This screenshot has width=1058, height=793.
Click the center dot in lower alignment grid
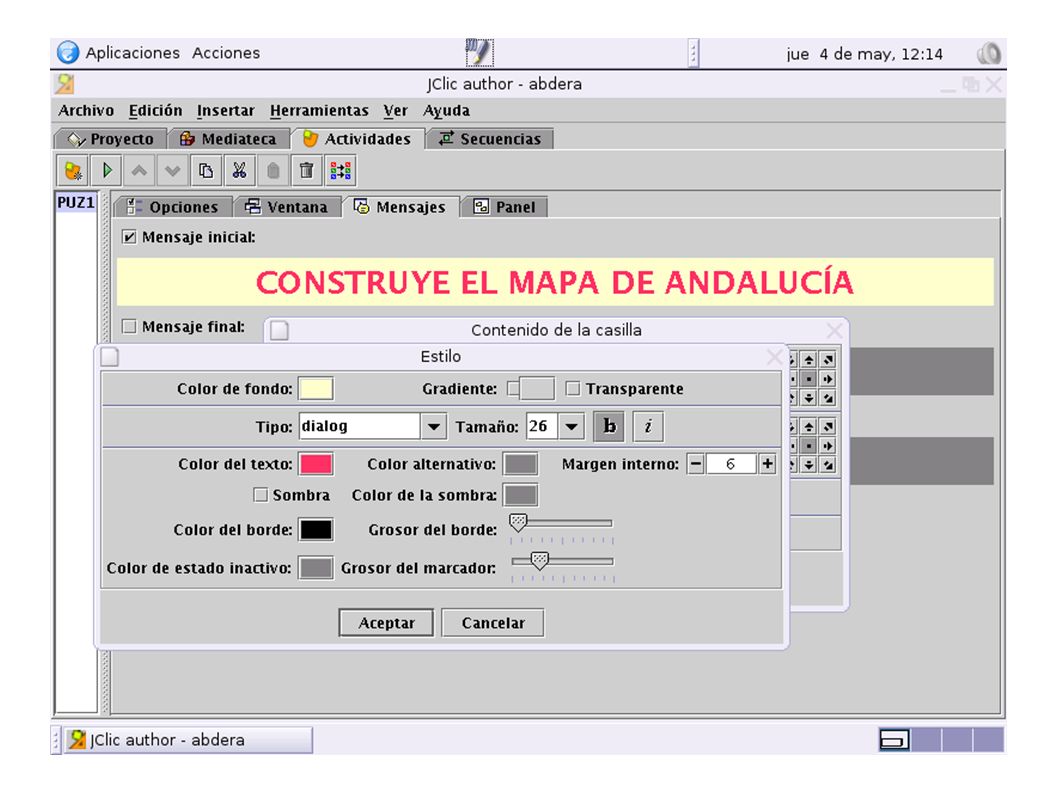(808, 445)
